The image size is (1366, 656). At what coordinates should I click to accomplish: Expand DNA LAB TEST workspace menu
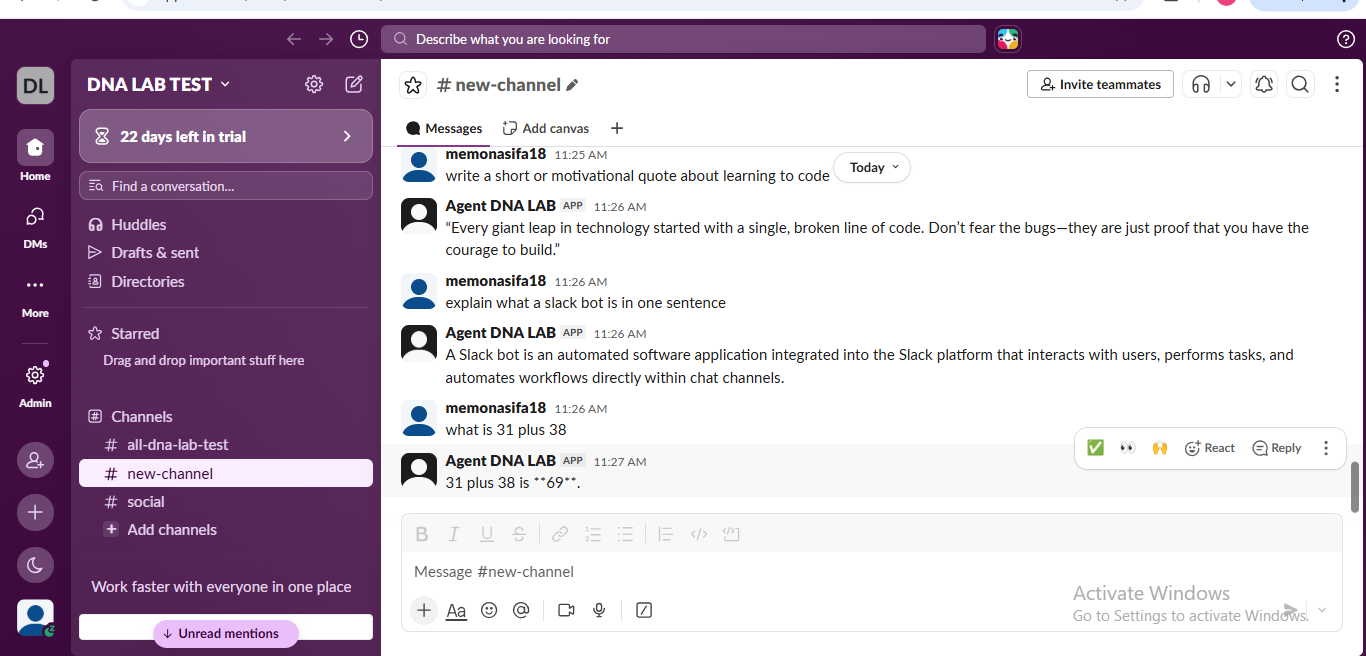159,85
